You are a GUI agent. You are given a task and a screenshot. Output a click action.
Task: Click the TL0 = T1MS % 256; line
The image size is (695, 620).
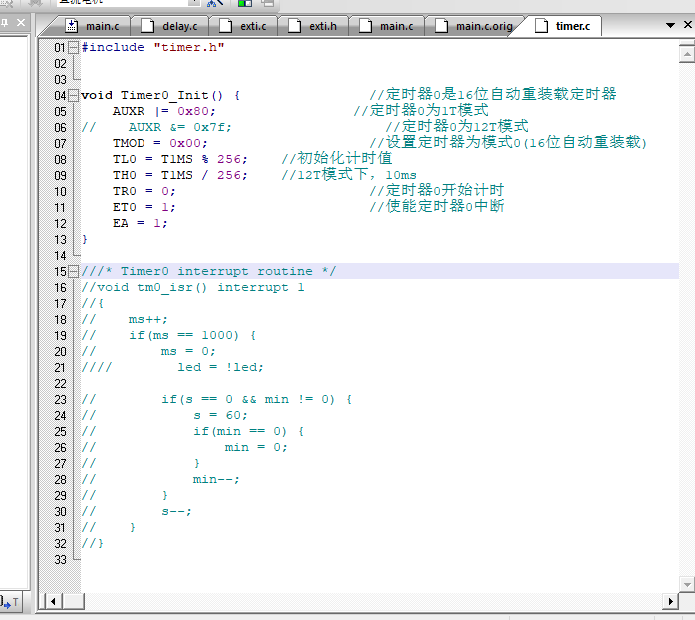coord(180,159)
